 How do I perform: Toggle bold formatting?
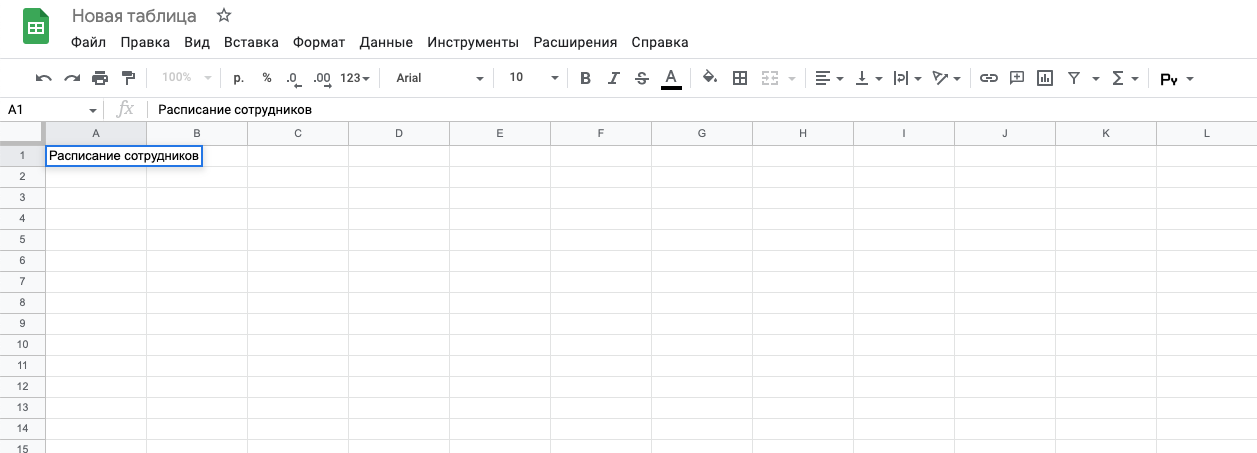pos(586,78)
